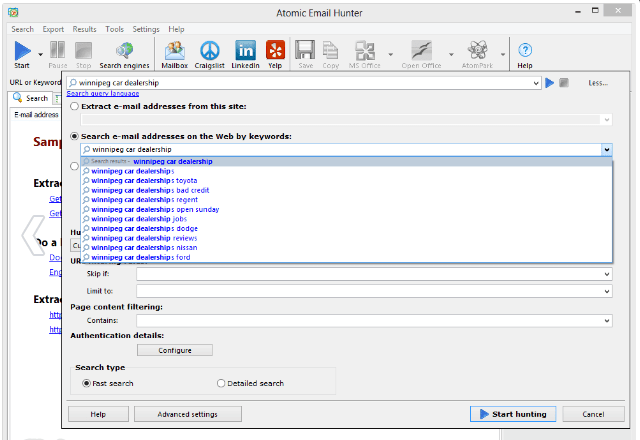This screenshot has width=640, height=440.
Task: Click the Atomic Email Hunter title bar app icon
Action: click(x=13, y=13)
